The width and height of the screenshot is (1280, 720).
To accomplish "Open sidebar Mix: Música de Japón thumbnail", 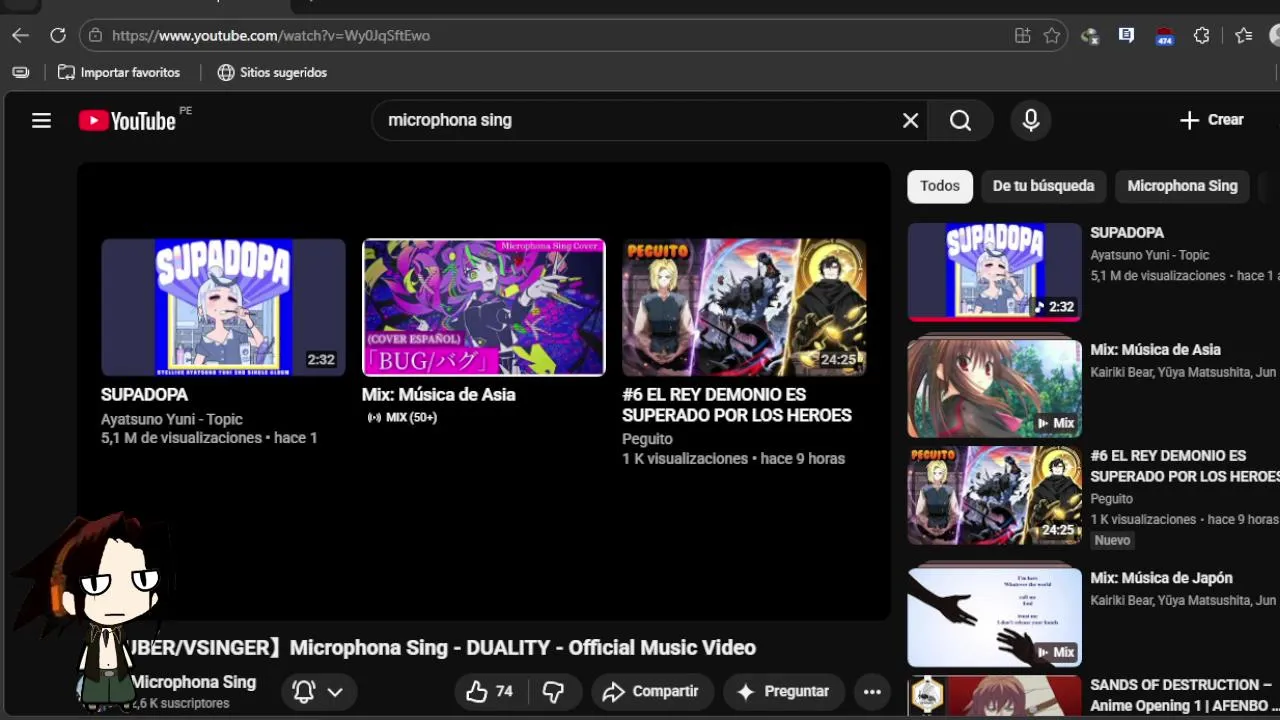I will click(x=994, y=617).
